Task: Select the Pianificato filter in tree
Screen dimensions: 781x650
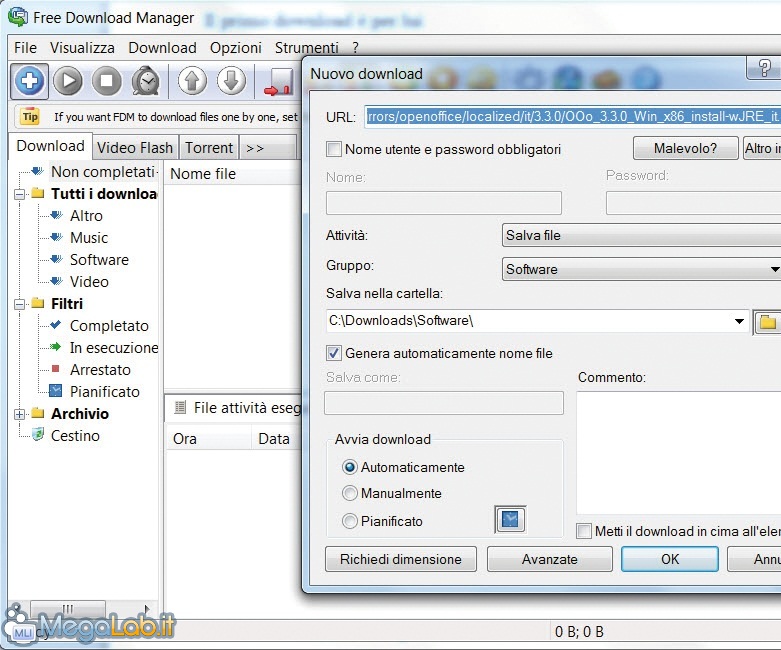Action: (105, 391)
